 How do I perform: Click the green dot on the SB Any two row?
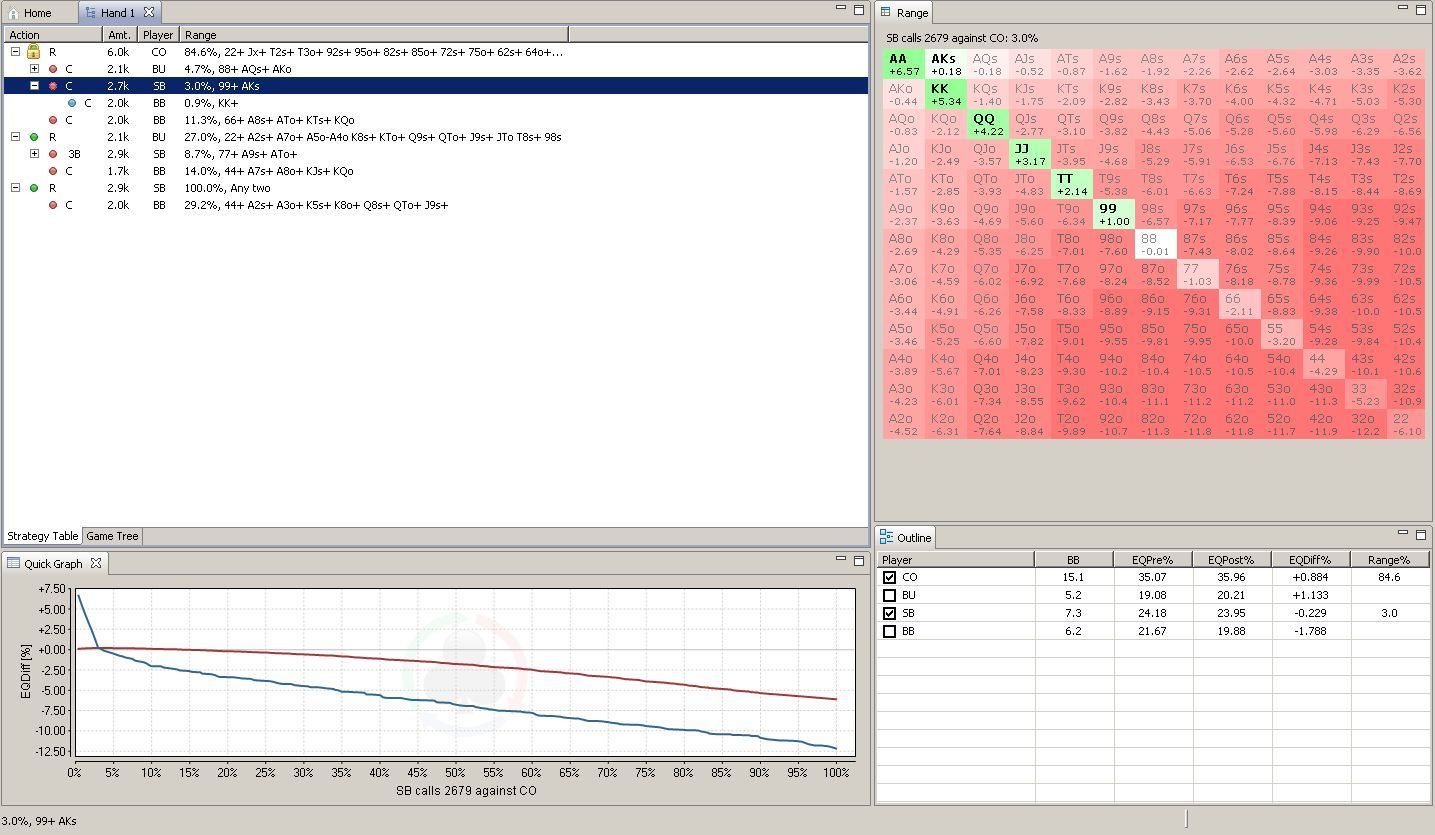tap(34, 188)
